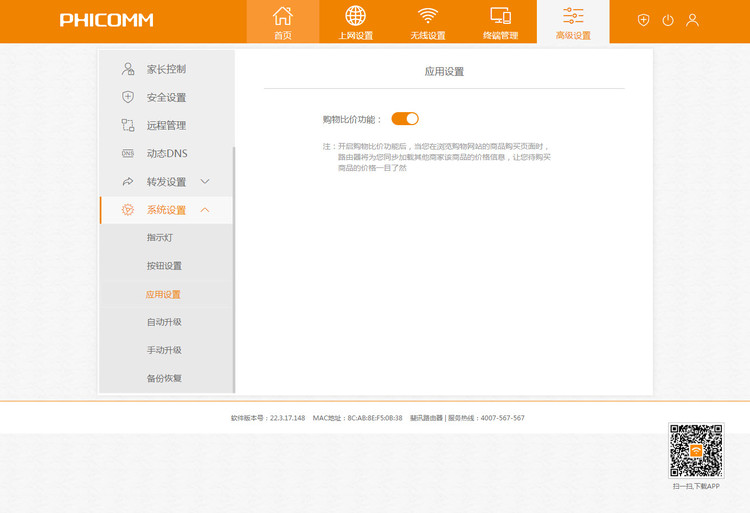Image resolution: width=750 pixels, height=513 pixels.
Task: Click the 应用设置 page title
Action: click(x=444, y=71)
